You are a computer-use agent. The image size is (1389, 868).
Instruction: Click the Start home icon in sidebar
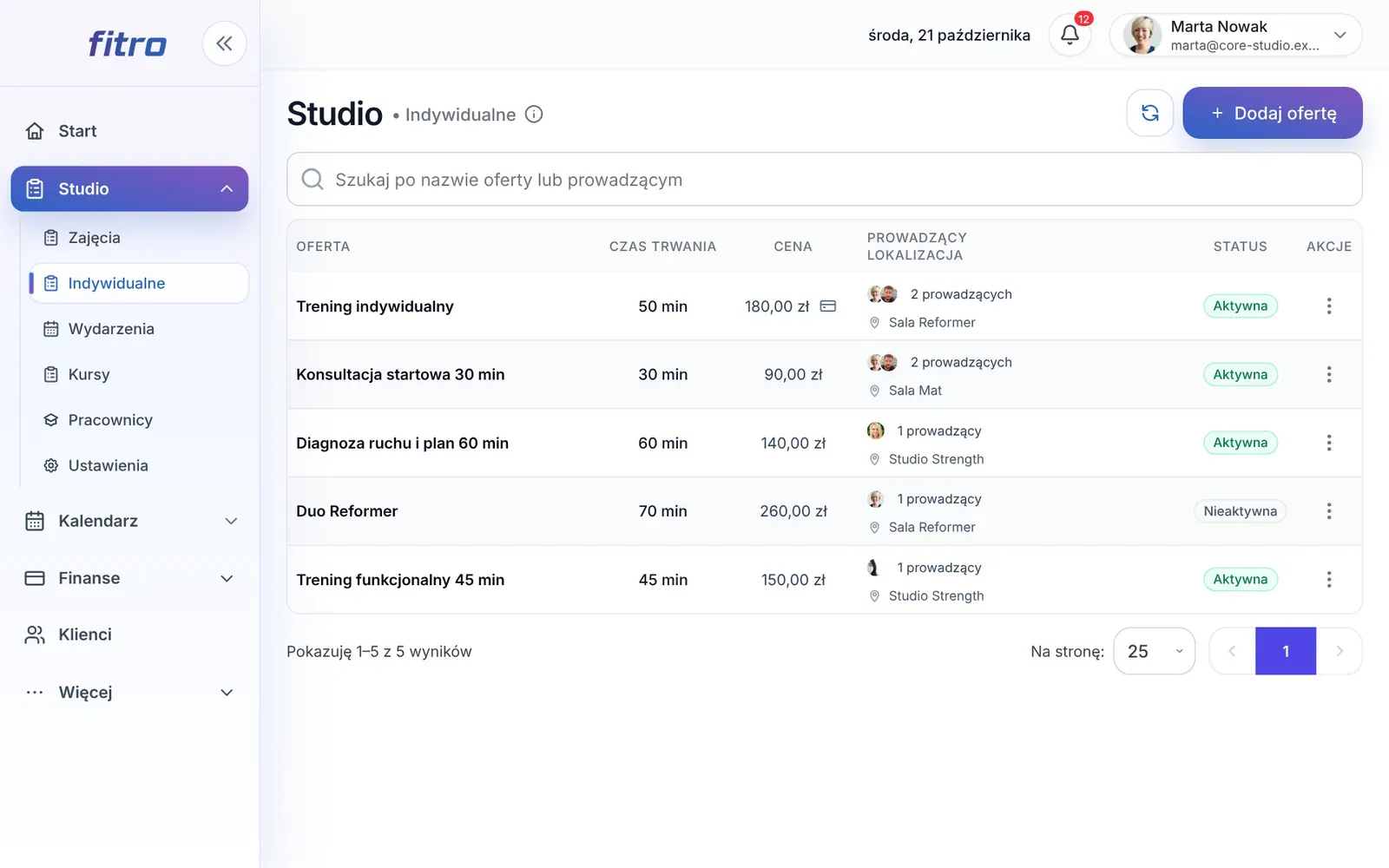[x=35, y=131]
